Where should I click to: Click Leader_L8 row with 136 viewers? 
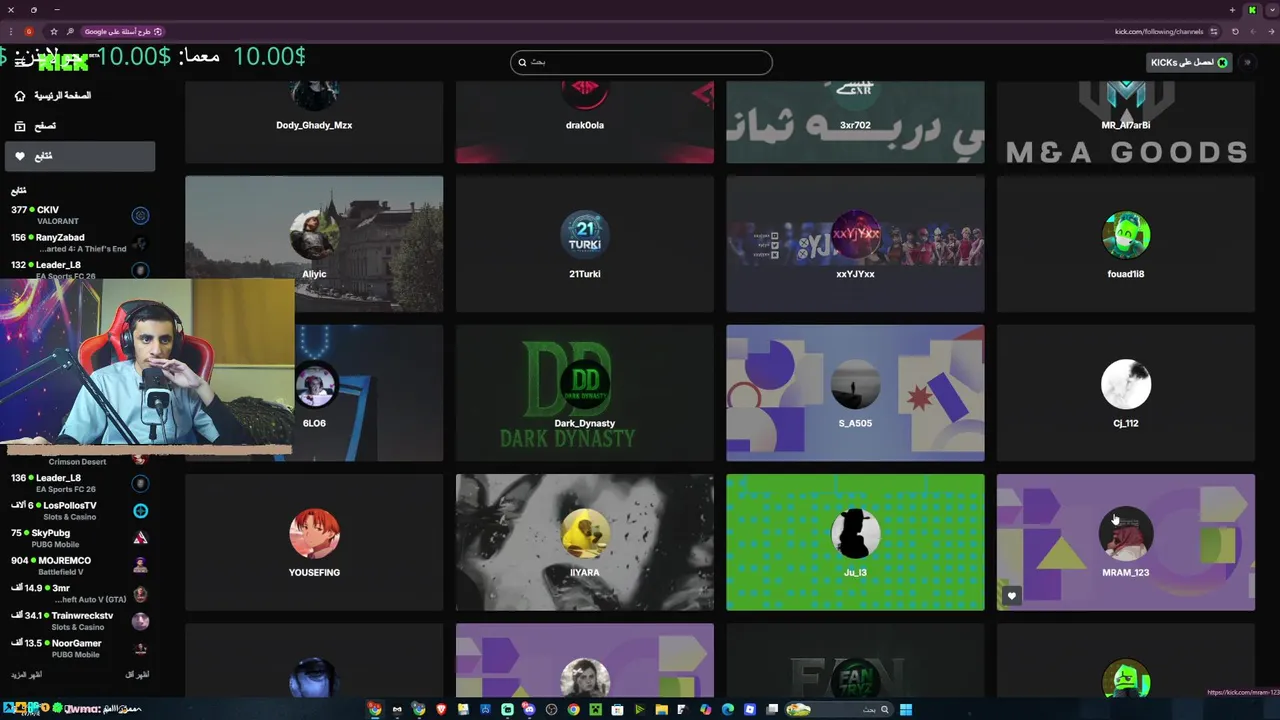[80, 483]
